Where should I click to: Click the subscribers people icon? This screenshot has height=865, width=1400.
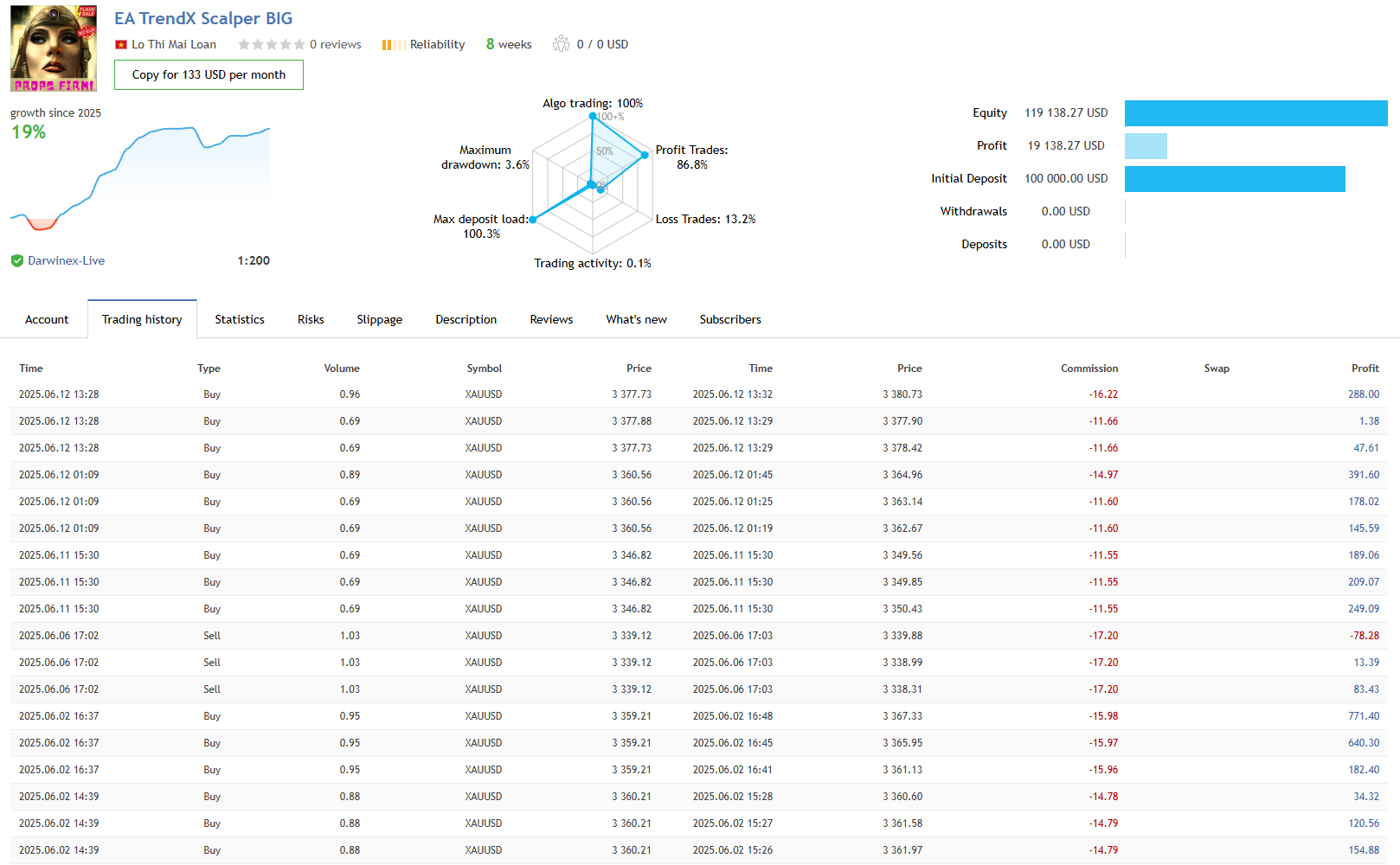[562, 43]
